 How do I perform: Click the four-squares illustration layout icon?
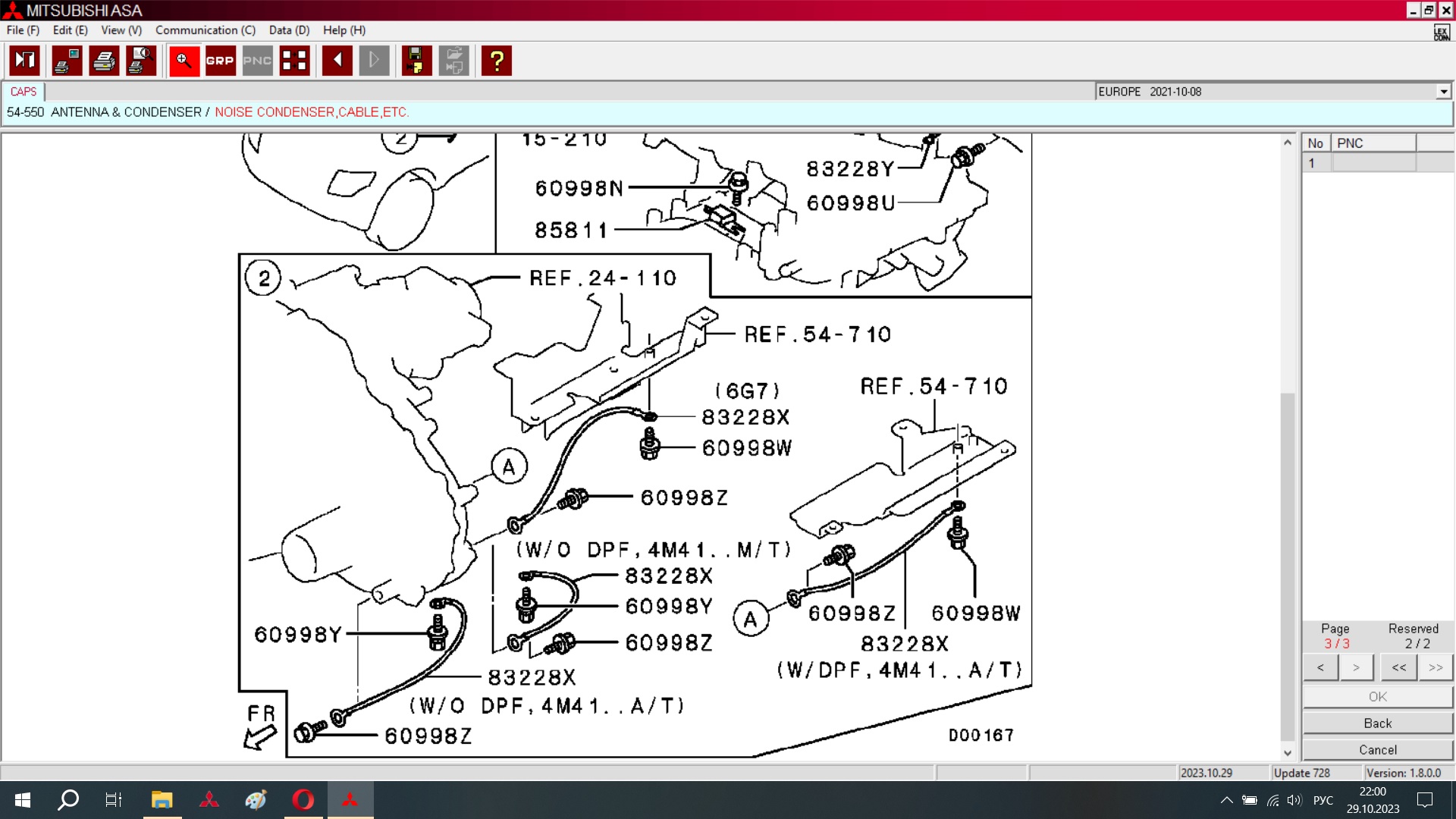(x=294, y=61)
